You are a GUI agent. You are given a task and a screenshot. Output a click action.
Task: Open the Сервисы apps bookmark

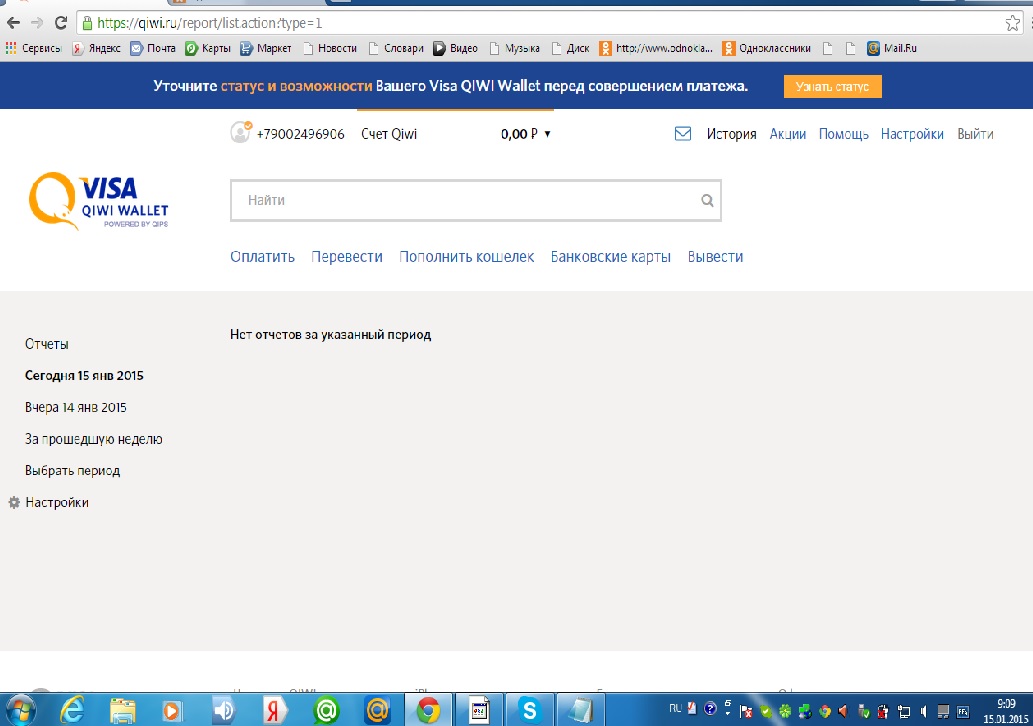tap(33, 48)
